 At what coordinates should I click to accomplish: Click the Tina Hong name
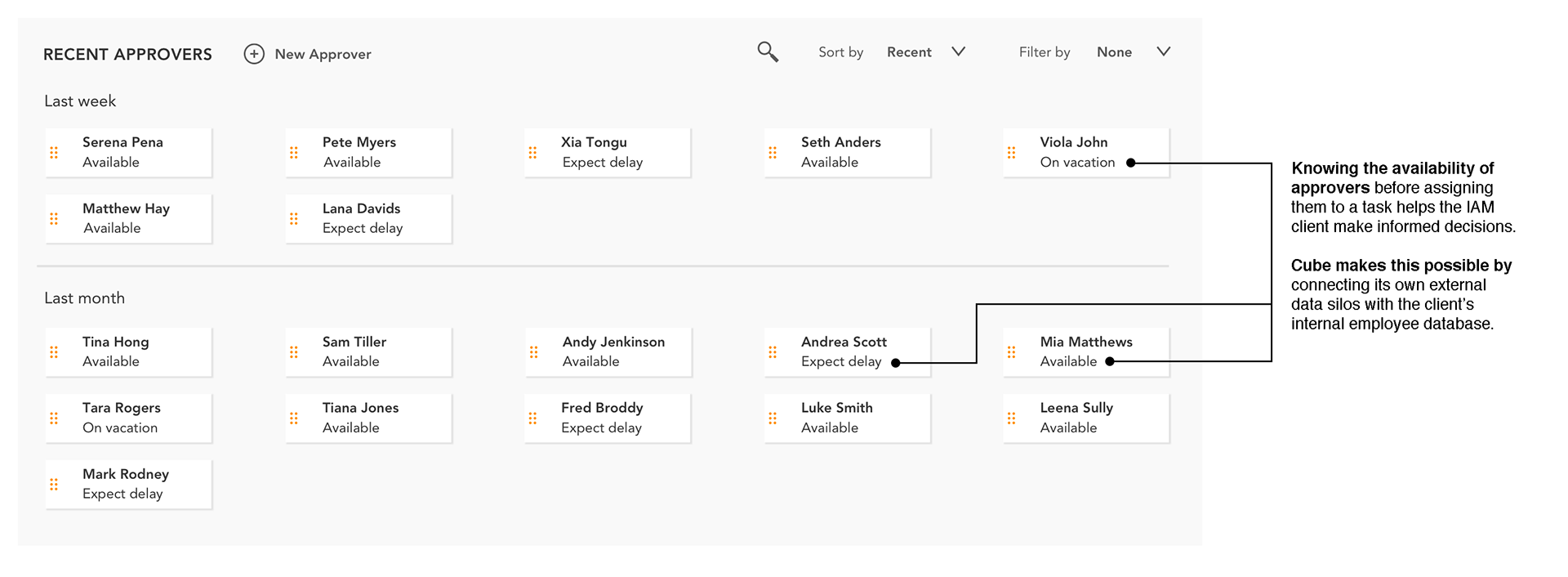pyautogui.click(x=116, y=342)
